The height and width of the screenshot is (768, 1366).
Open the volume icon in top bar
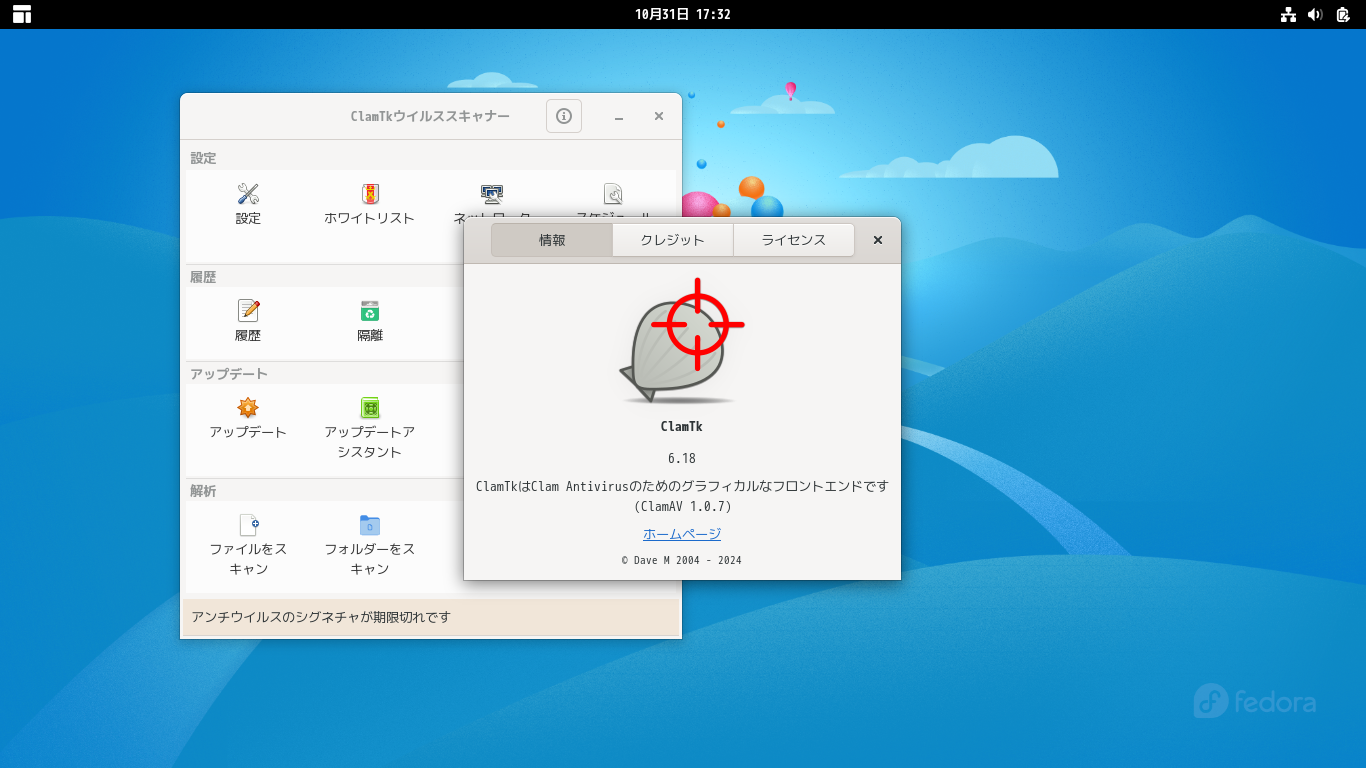[x=1315, y=14]
